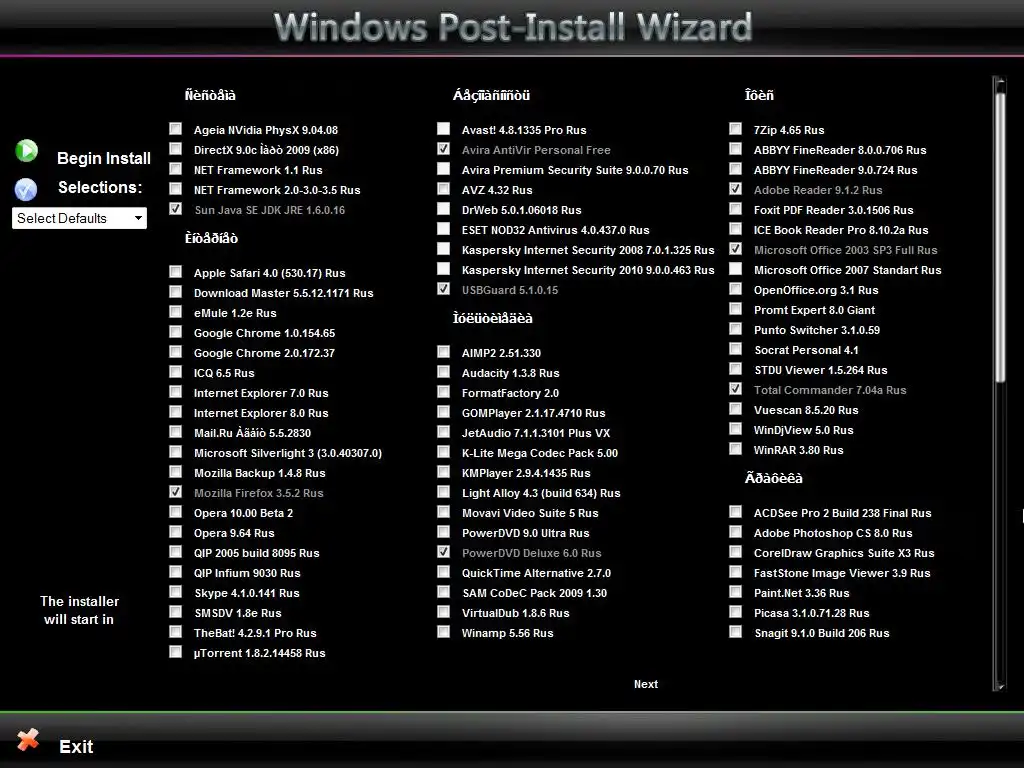Click the AVZ 4.32 Rus label
Viewport: 1024px width, 768px height.
pyautogui.click(x=497, y=190)
